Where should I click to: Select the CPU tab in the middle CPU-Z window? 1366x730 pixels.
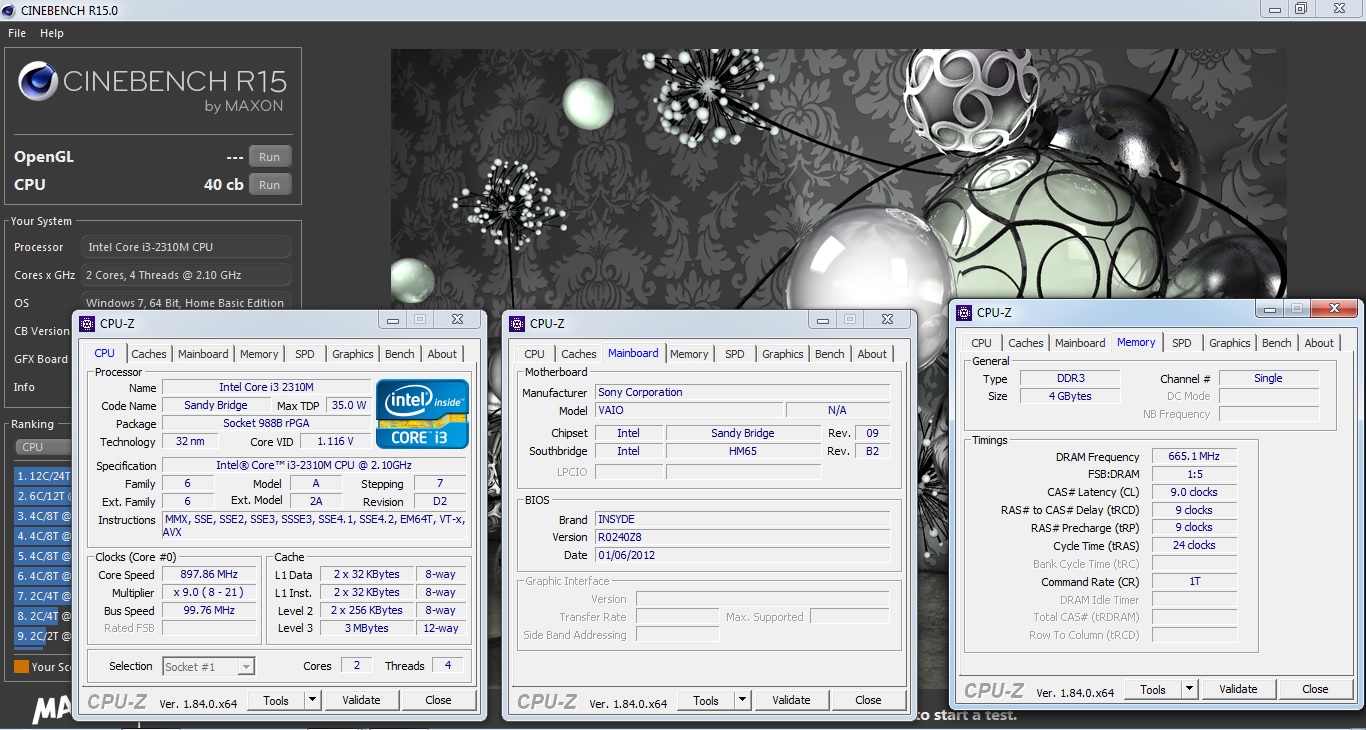coord(535,354)
